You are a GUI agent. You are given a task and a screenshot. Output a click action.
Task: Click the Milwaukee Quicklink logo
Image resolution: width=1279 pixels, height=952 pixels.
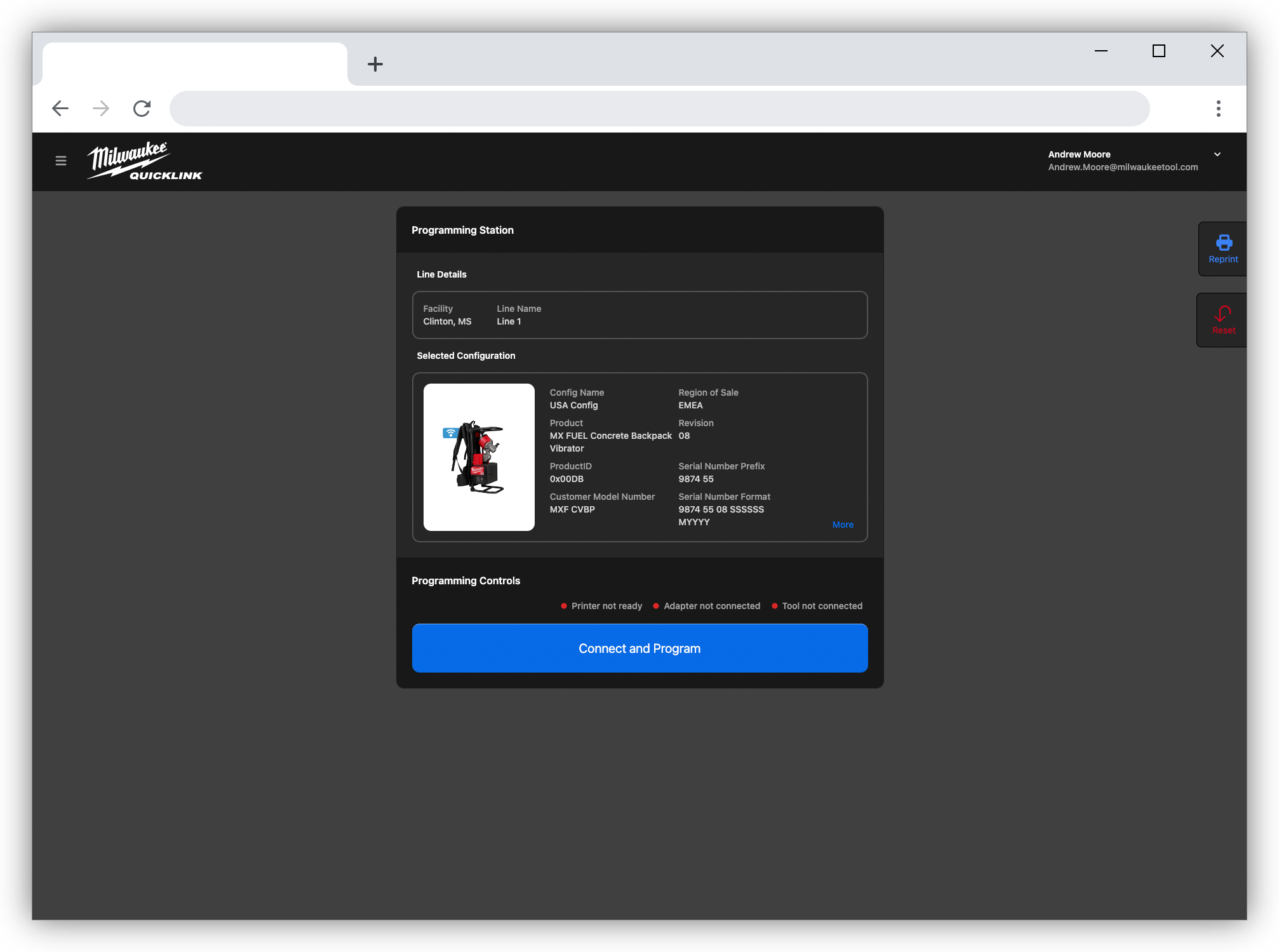[x=144, y=161]
